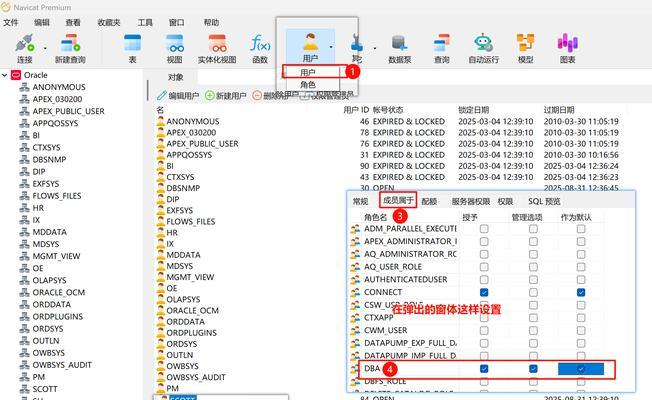Open the Materialized View tool
This screenshot has width=652, height=400.
(x=217, y=43)
